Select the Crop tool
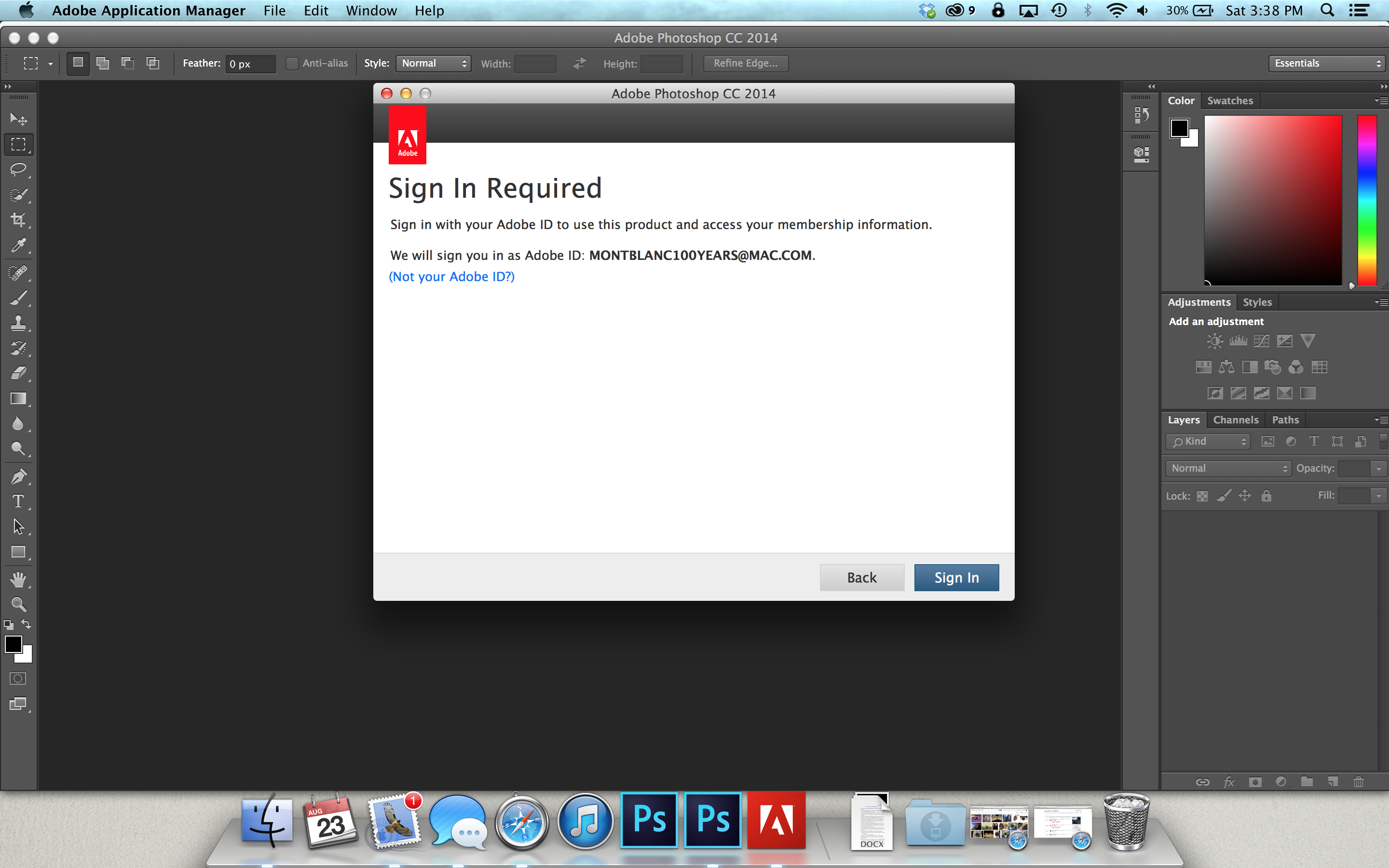This screenshot has width=1389, height=868. click(x=18, y=221)
